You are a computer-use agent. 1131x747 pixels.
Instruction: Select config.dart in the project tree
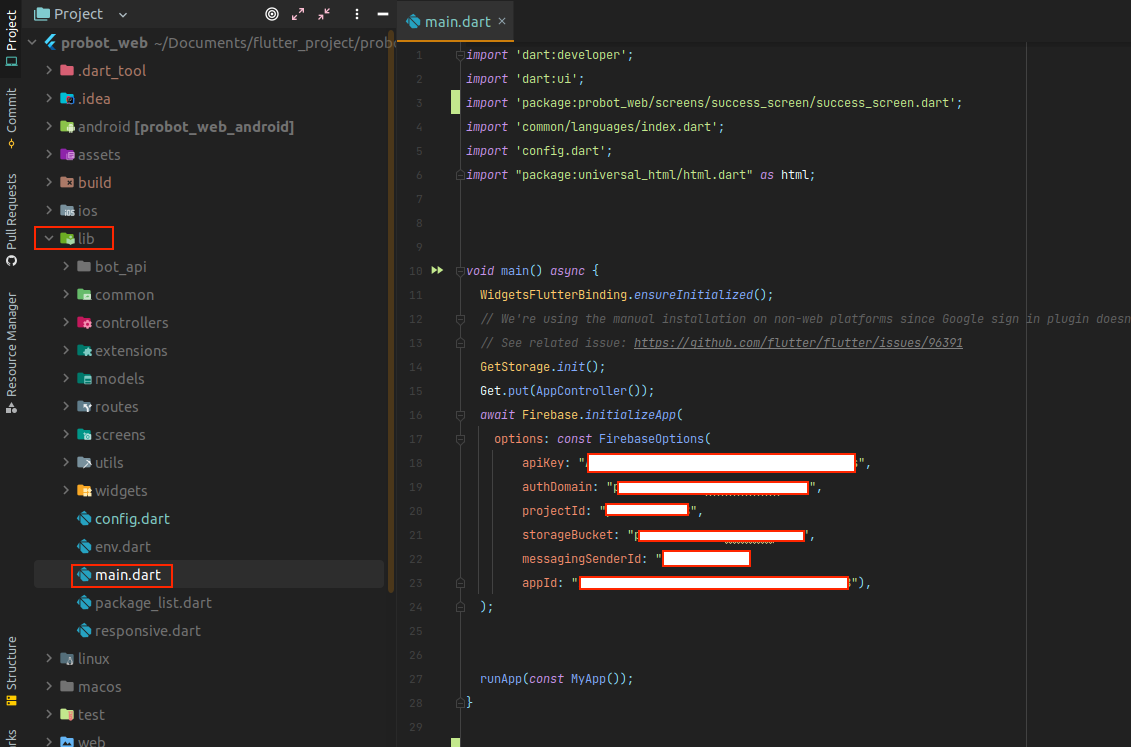[132, 519]
